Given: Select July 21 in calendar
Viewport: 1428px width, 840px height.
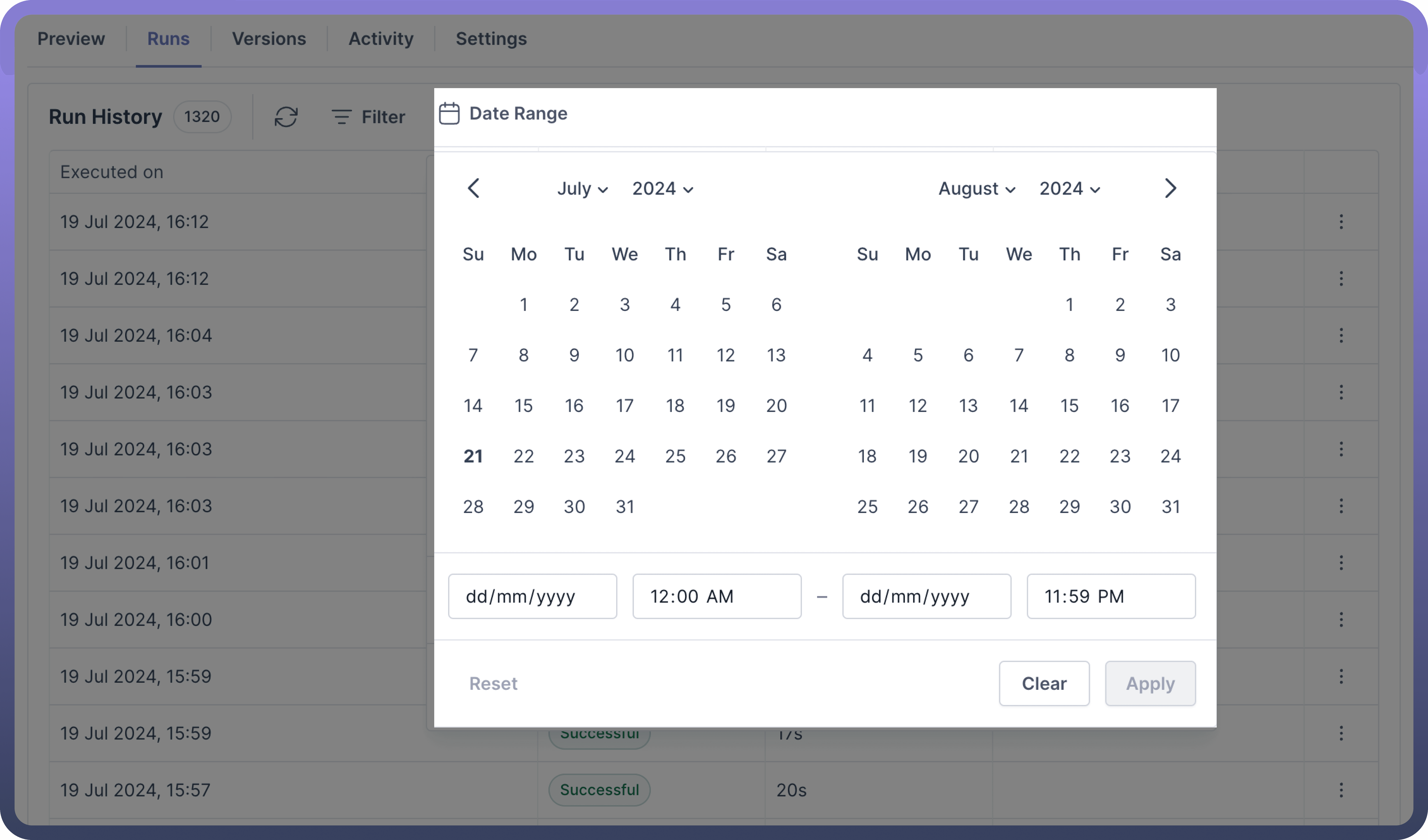Looking at the screenshot, I should [x=473, y=456].
